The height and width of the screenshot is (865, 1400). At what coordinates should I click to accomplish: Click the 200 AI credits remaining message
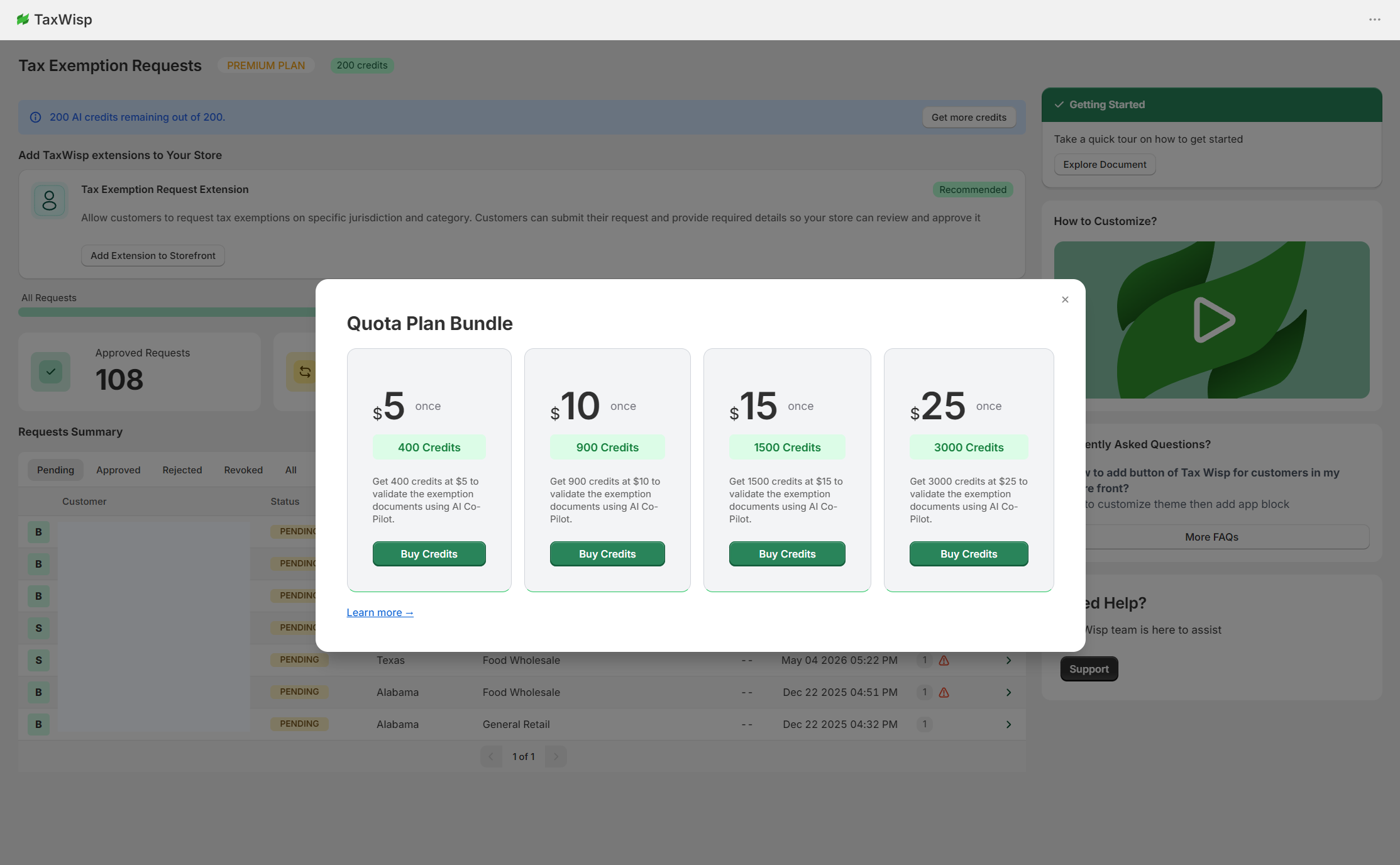[137, 118]
